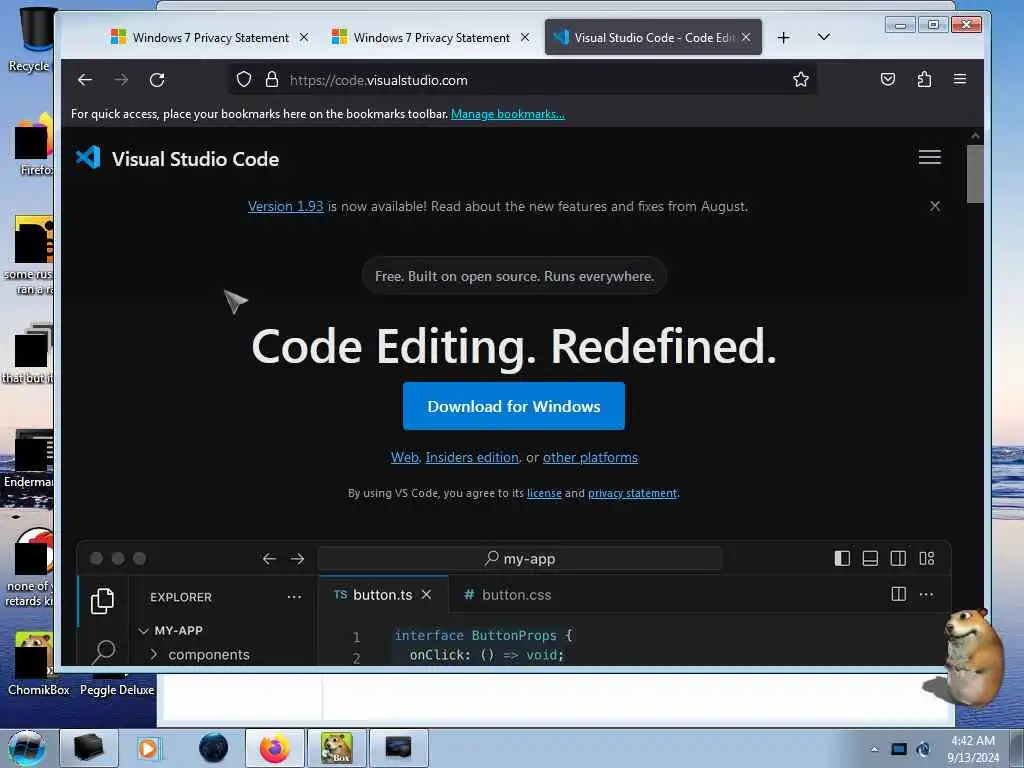The image size is (1024, 768).
Task: Show hidden system tray icons
Action: click(x=874, y=749)
